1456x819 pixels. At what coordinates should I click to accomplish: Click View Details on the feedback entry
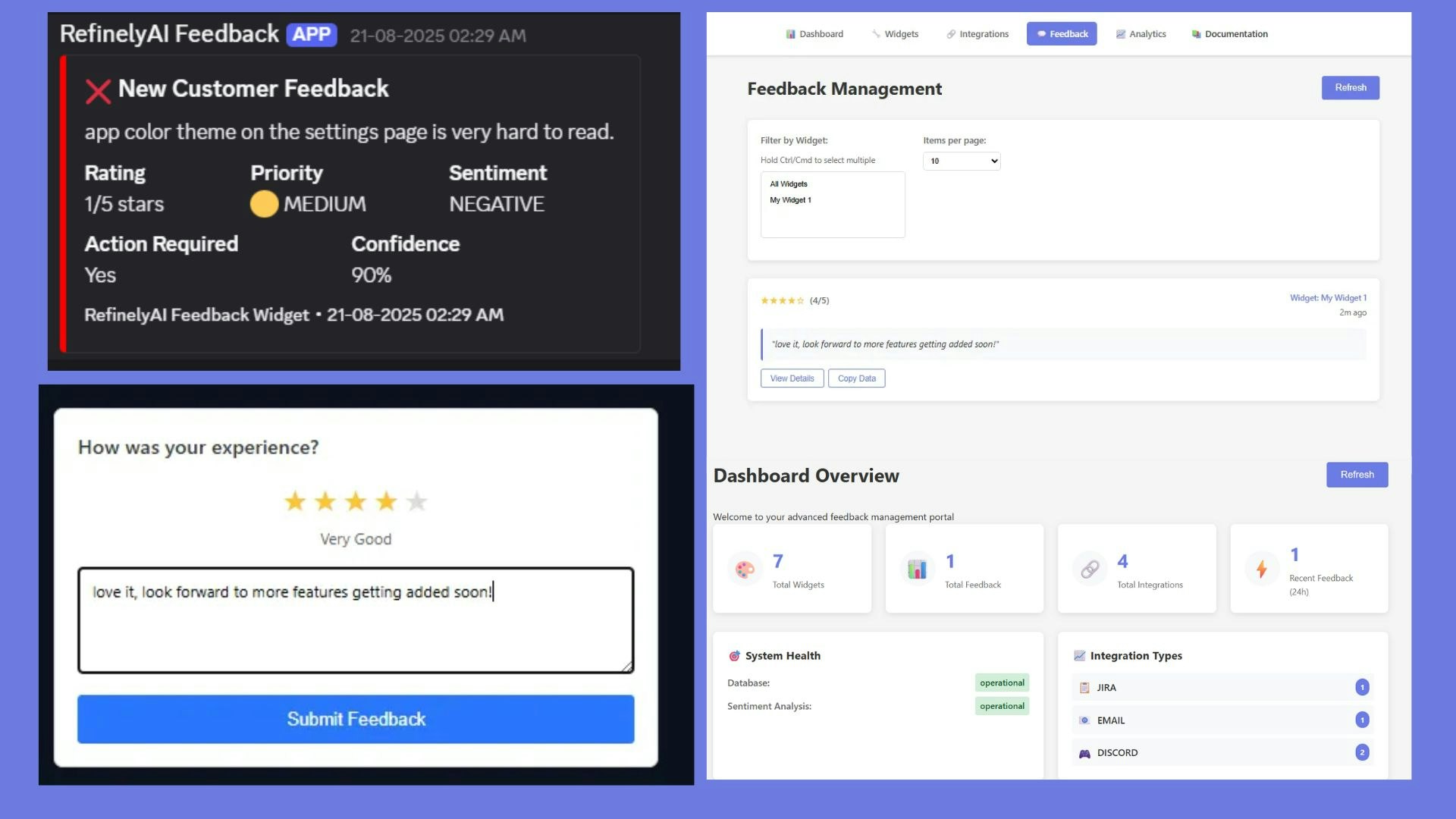point(792,378)
